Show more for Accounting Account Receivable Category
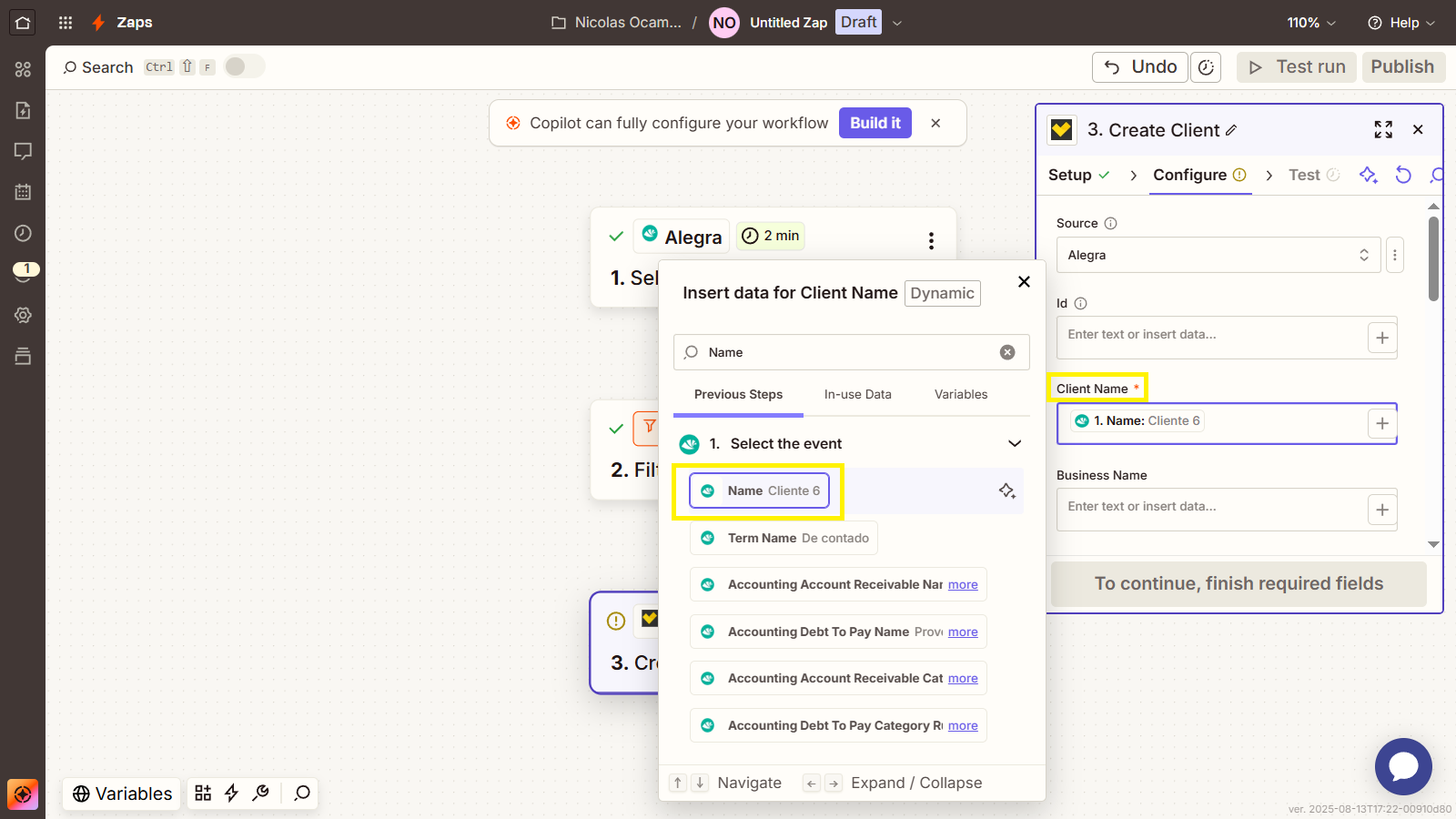 (963, 679)
